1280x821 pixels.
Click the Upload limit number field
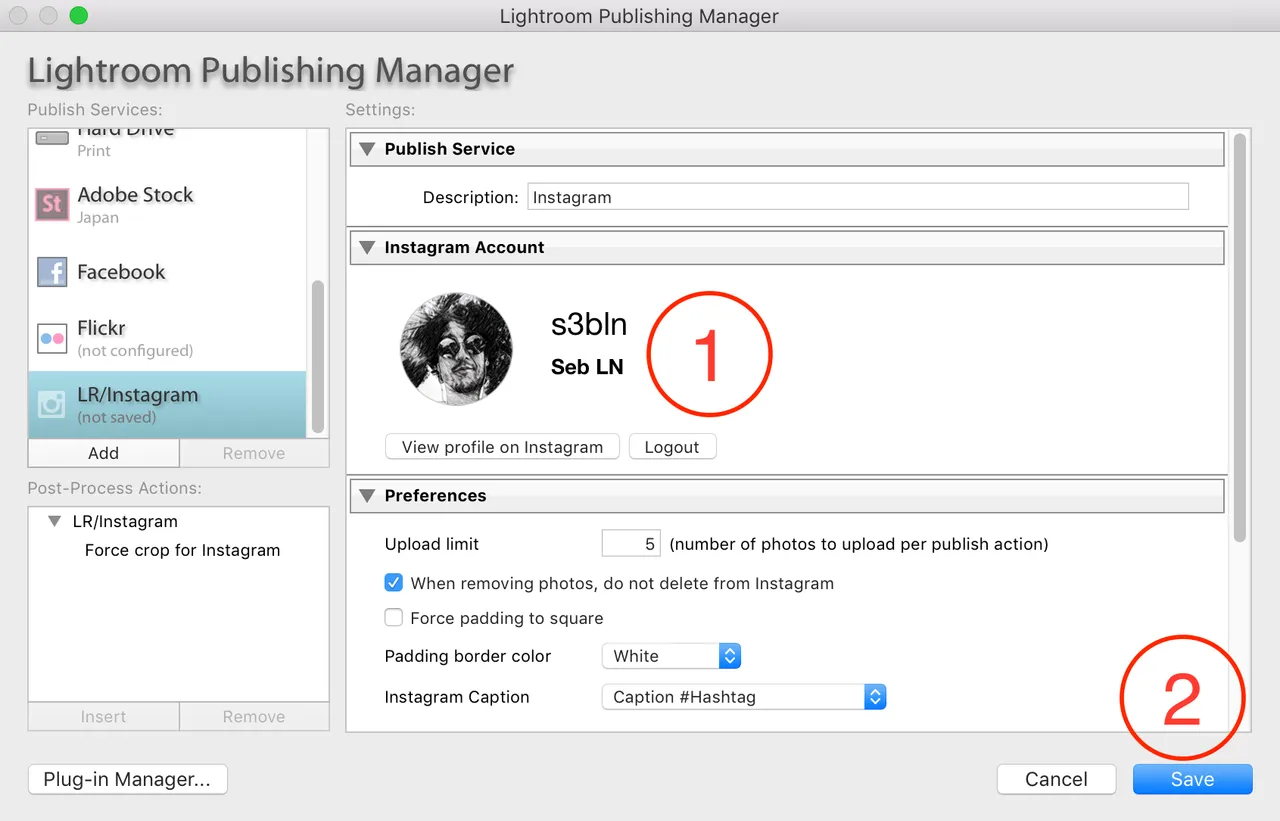pyautogui.click(x=631, y=544)
